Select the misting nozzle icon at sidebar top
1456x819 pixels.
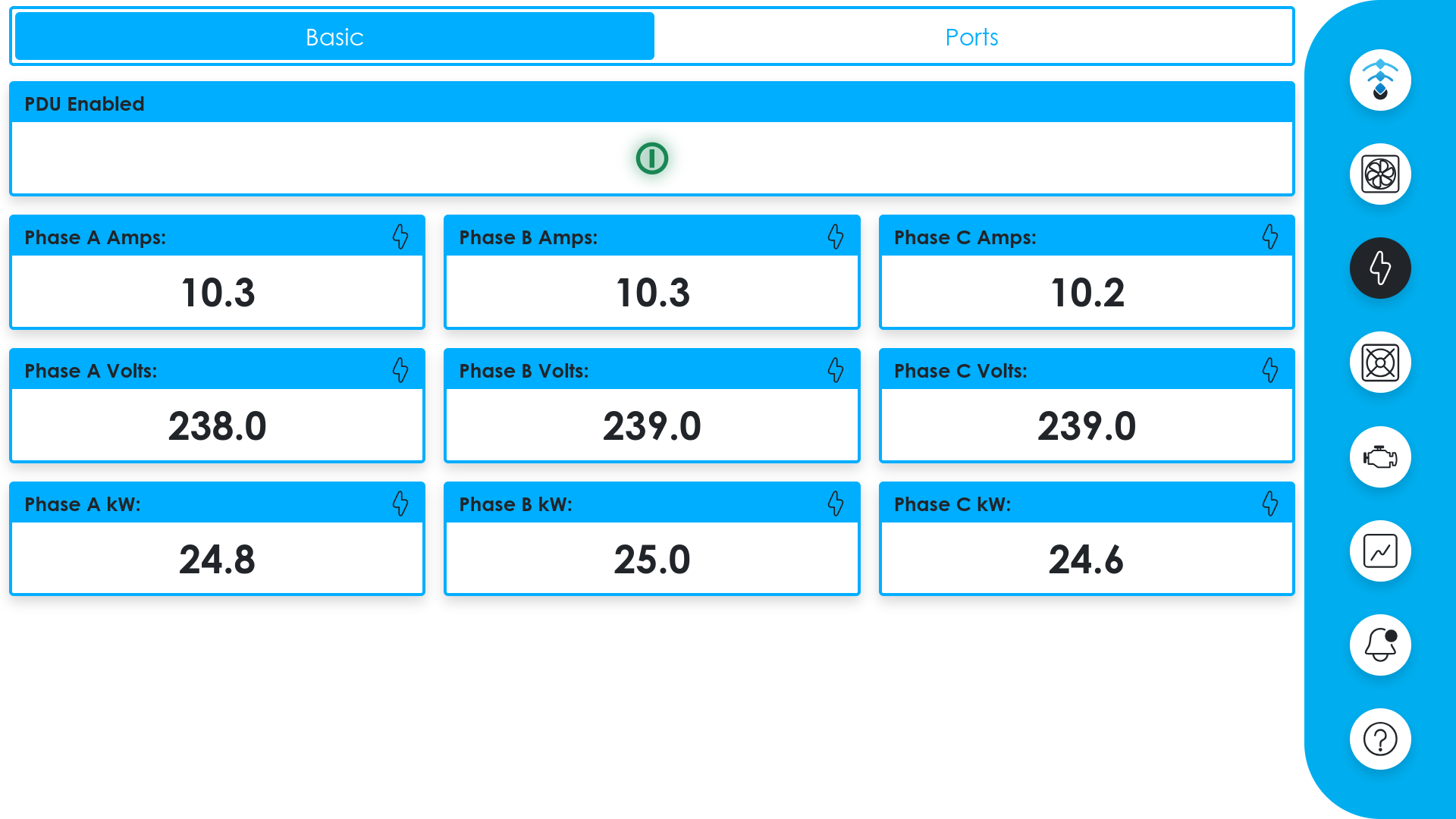tap(1380, 80)
